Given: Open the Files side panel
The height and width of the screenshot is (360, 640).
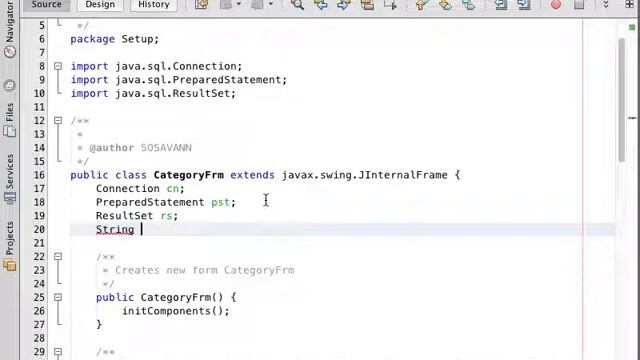Looking at the screenshot, I should point(10,120).
